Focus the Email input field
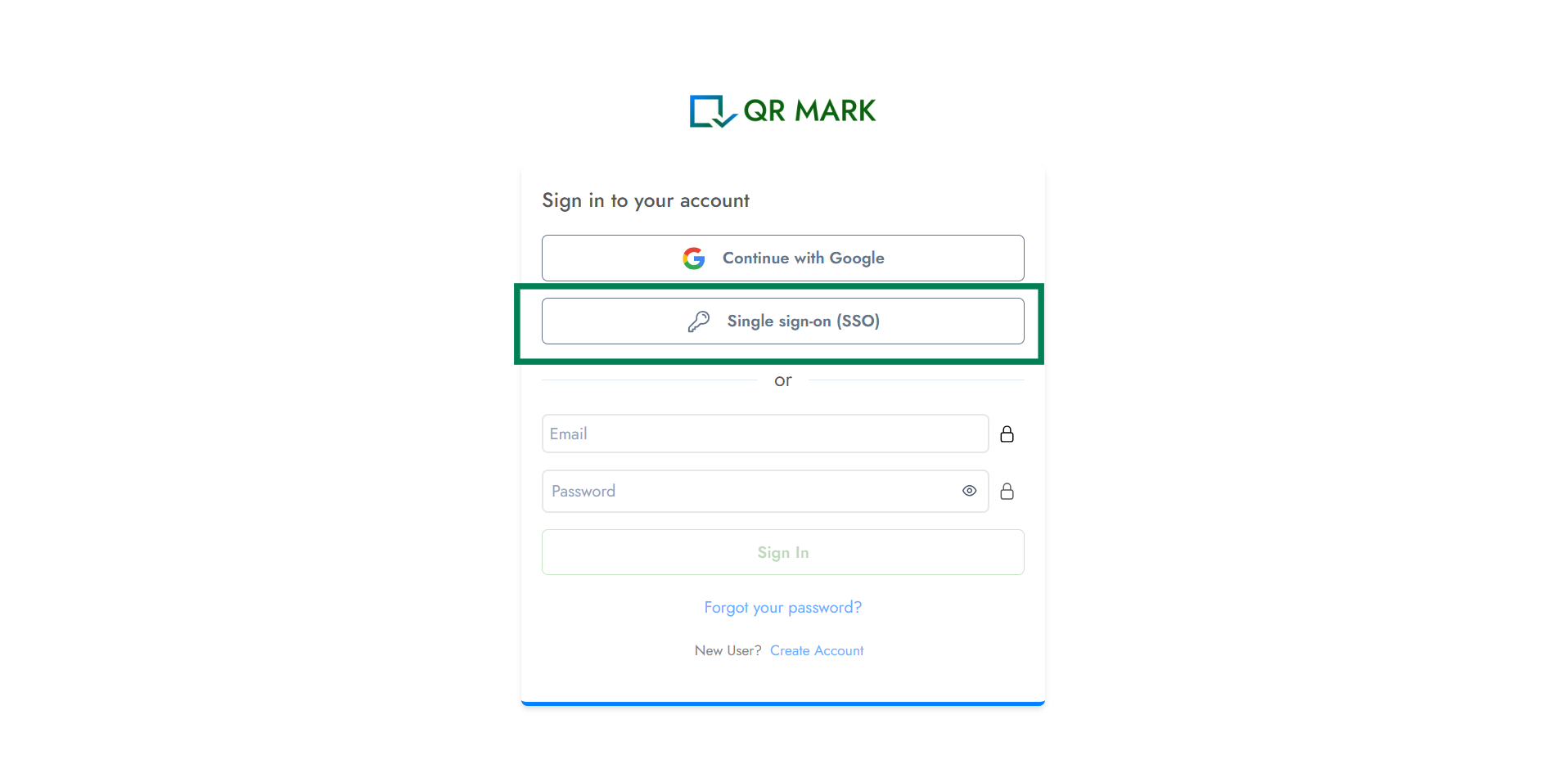 pyautogui.click(x=765, y=434)
